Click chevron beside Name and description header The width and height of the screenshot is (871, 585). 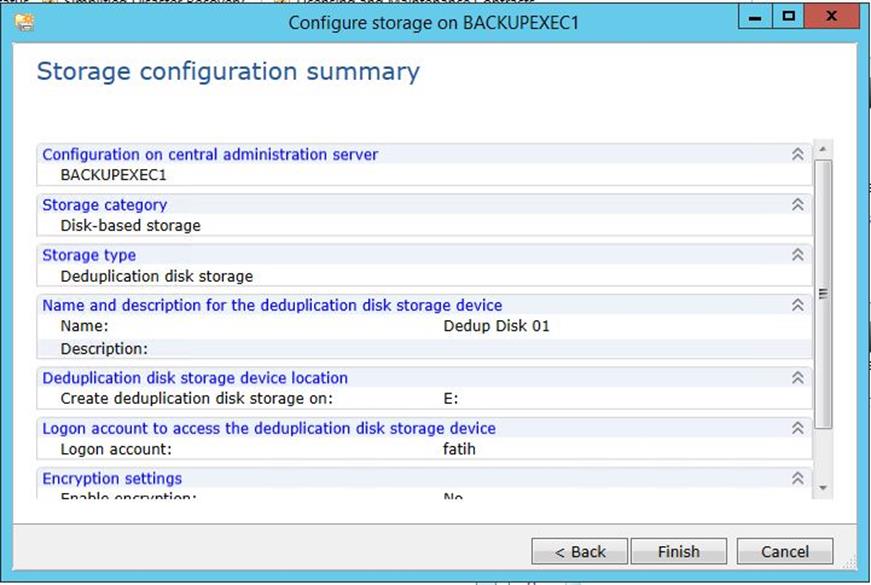(x=797, y=305)
